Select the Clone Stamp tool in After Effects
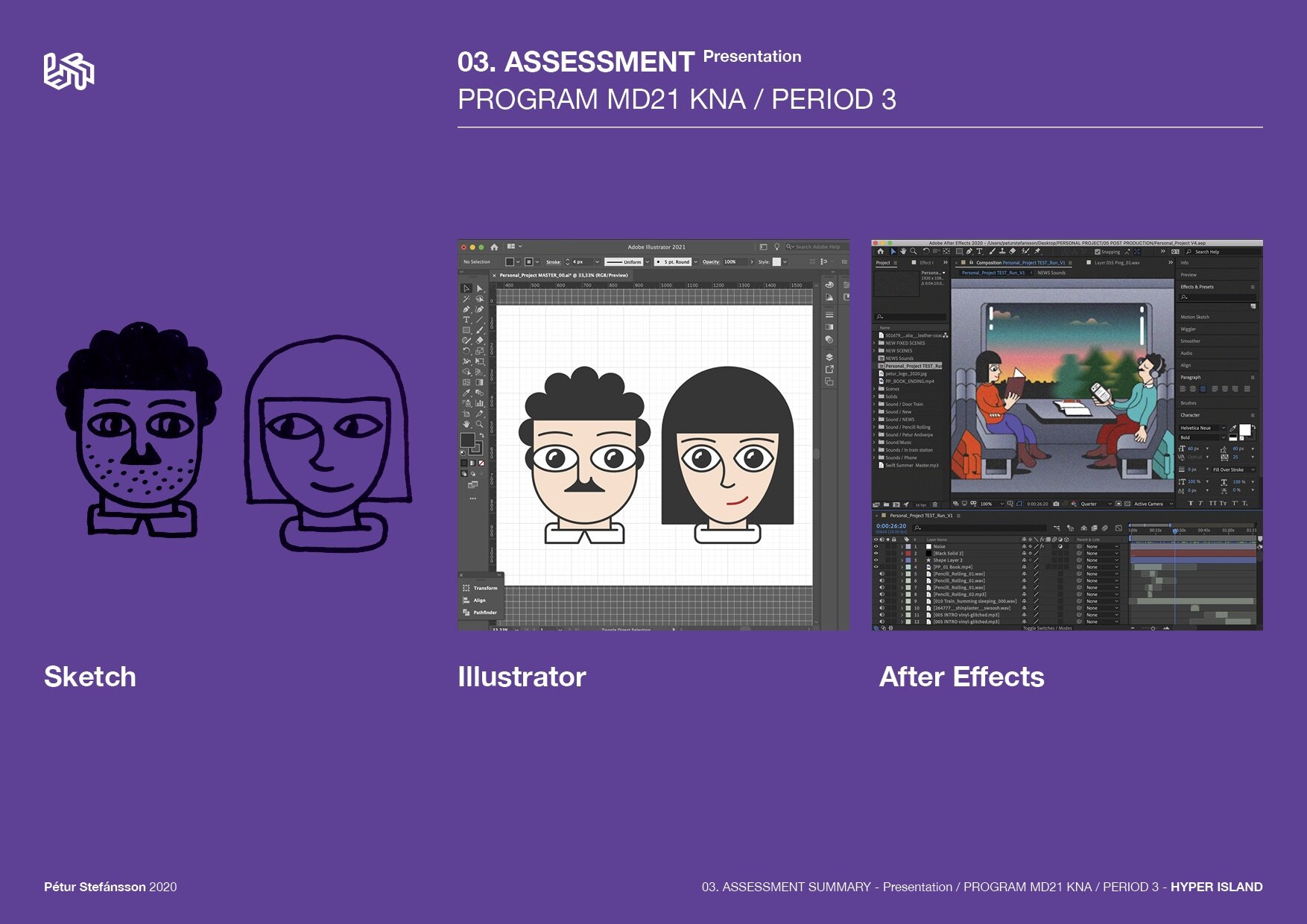The height and width of the screenshot is (924, 1307). 1002,251
